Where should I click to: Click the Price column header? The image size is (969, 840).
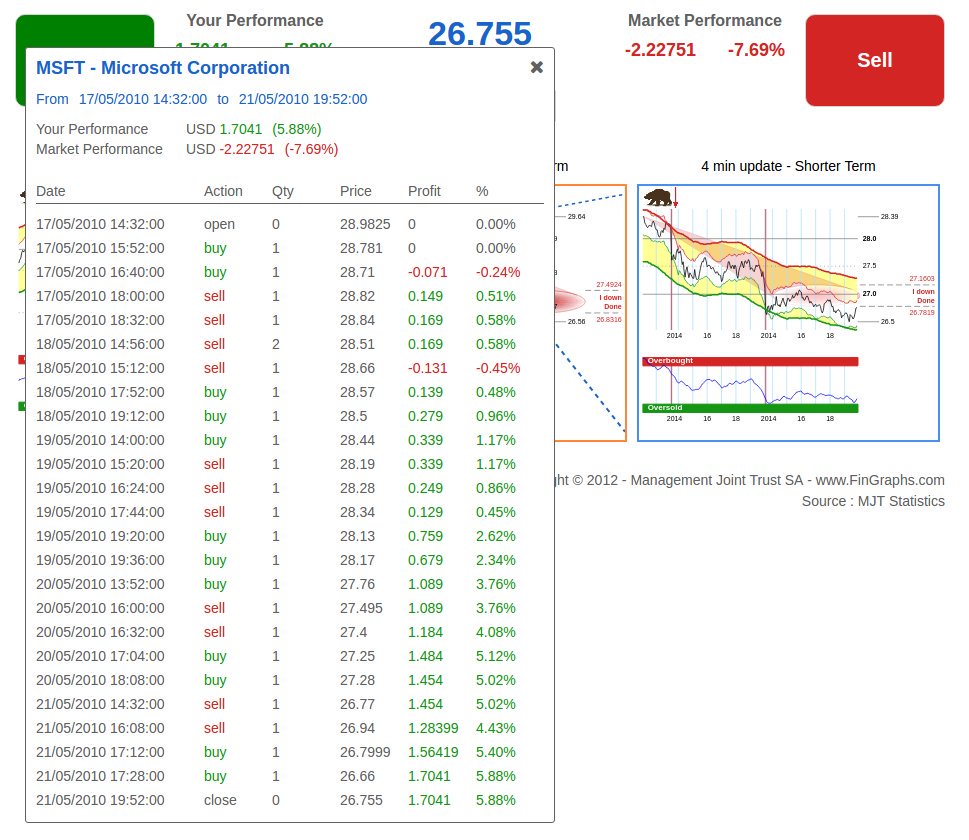tap(355, 191)
